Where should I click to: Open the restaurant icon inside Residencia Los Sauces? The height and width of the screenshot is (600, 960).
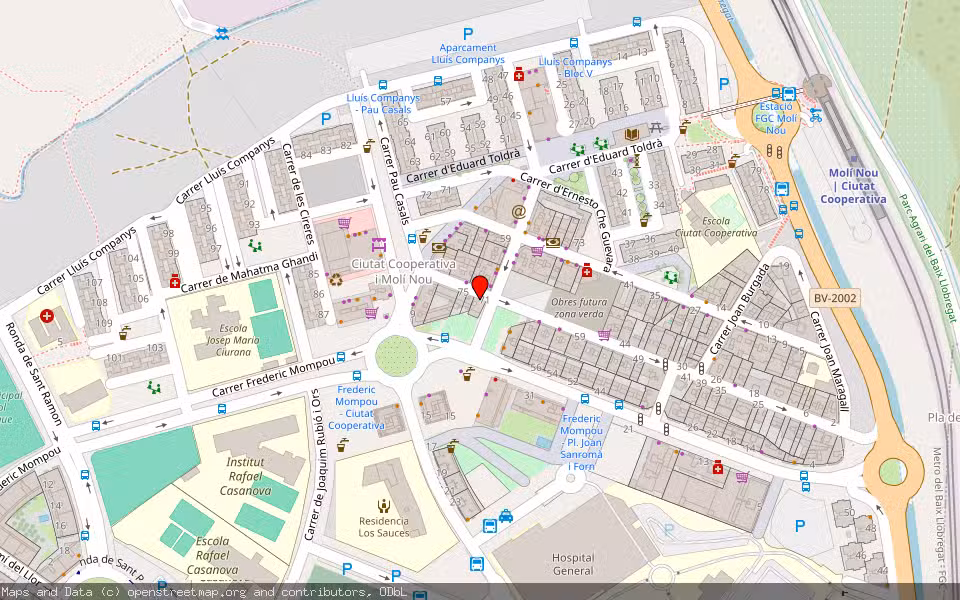(385, 506)
